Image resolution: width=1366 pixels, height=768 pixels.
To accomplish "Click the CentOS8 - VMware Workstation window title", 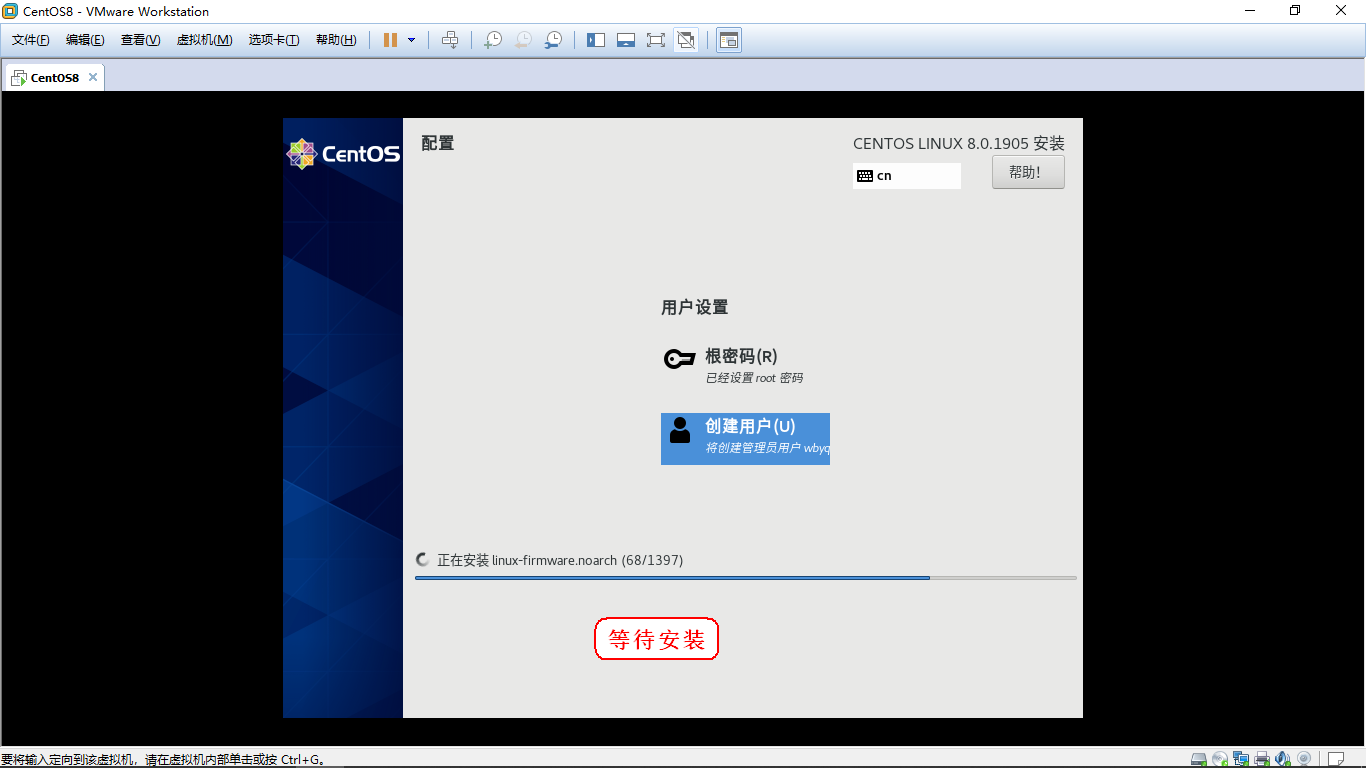I will [x=116, y=11].
